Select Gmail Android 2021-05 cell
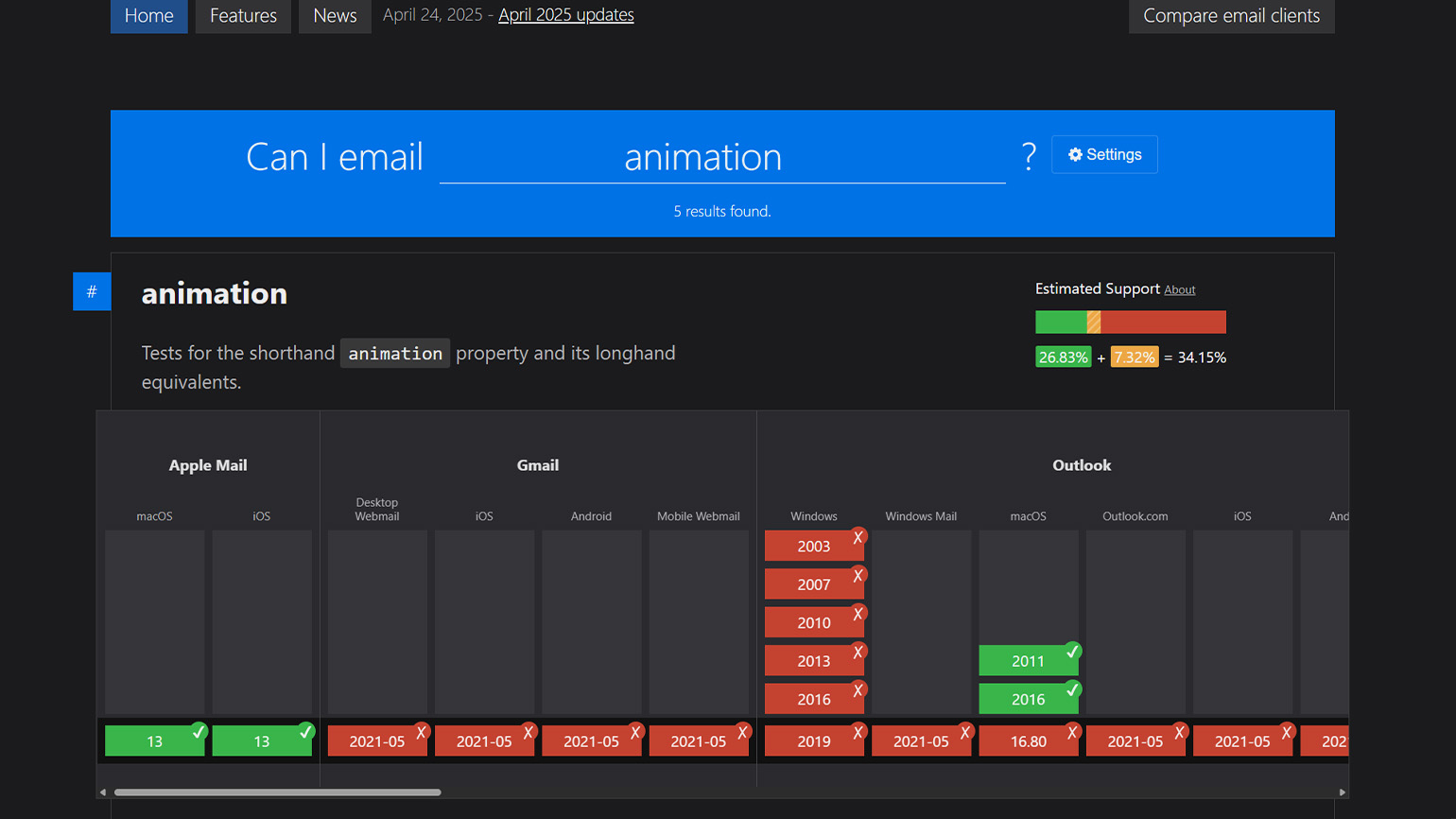1456x819 pixels. [x=591, y=741]
